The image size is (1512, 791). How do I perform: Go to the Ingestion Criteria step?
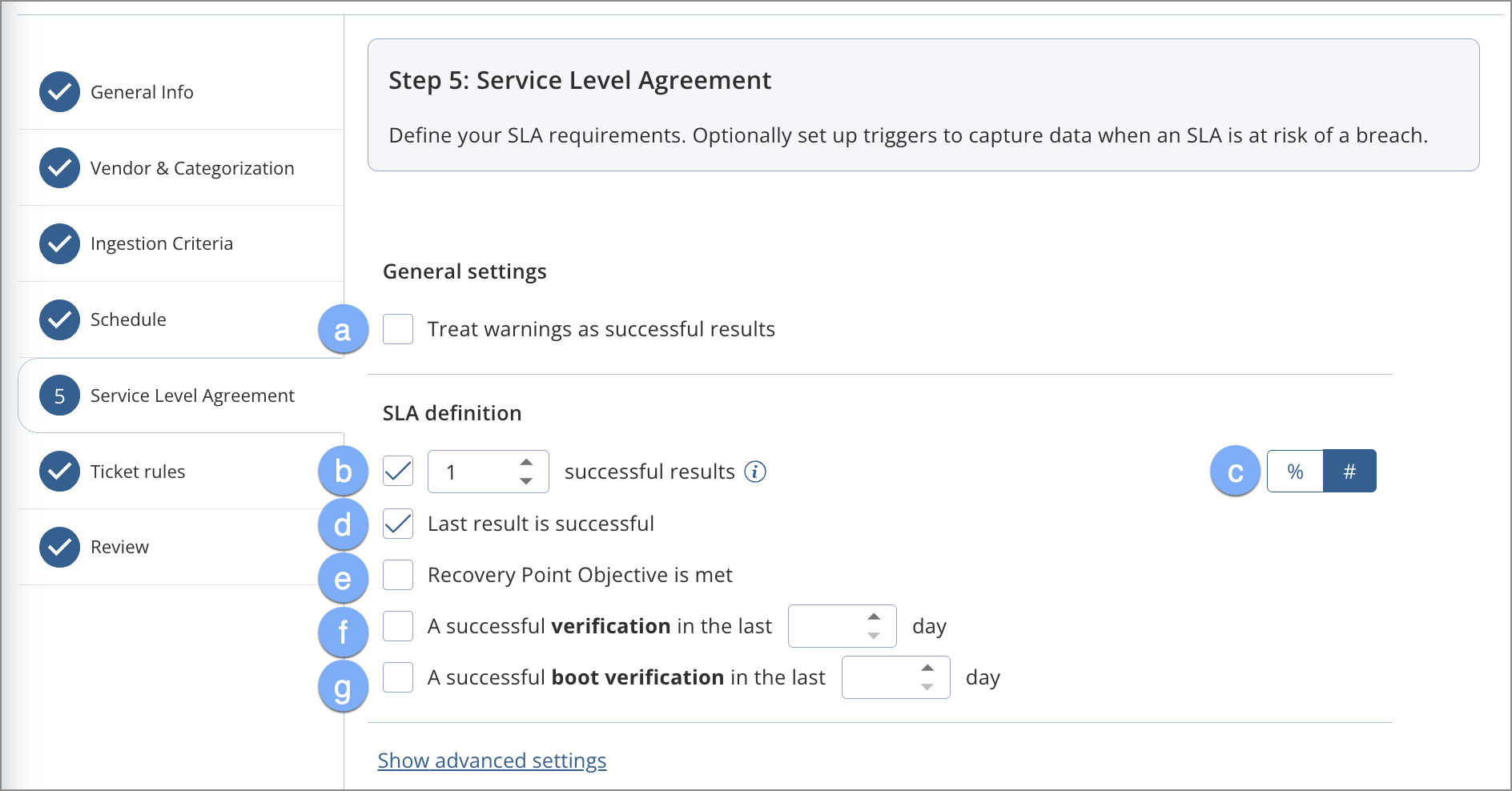pyautogui.click(x=161, y=243)
